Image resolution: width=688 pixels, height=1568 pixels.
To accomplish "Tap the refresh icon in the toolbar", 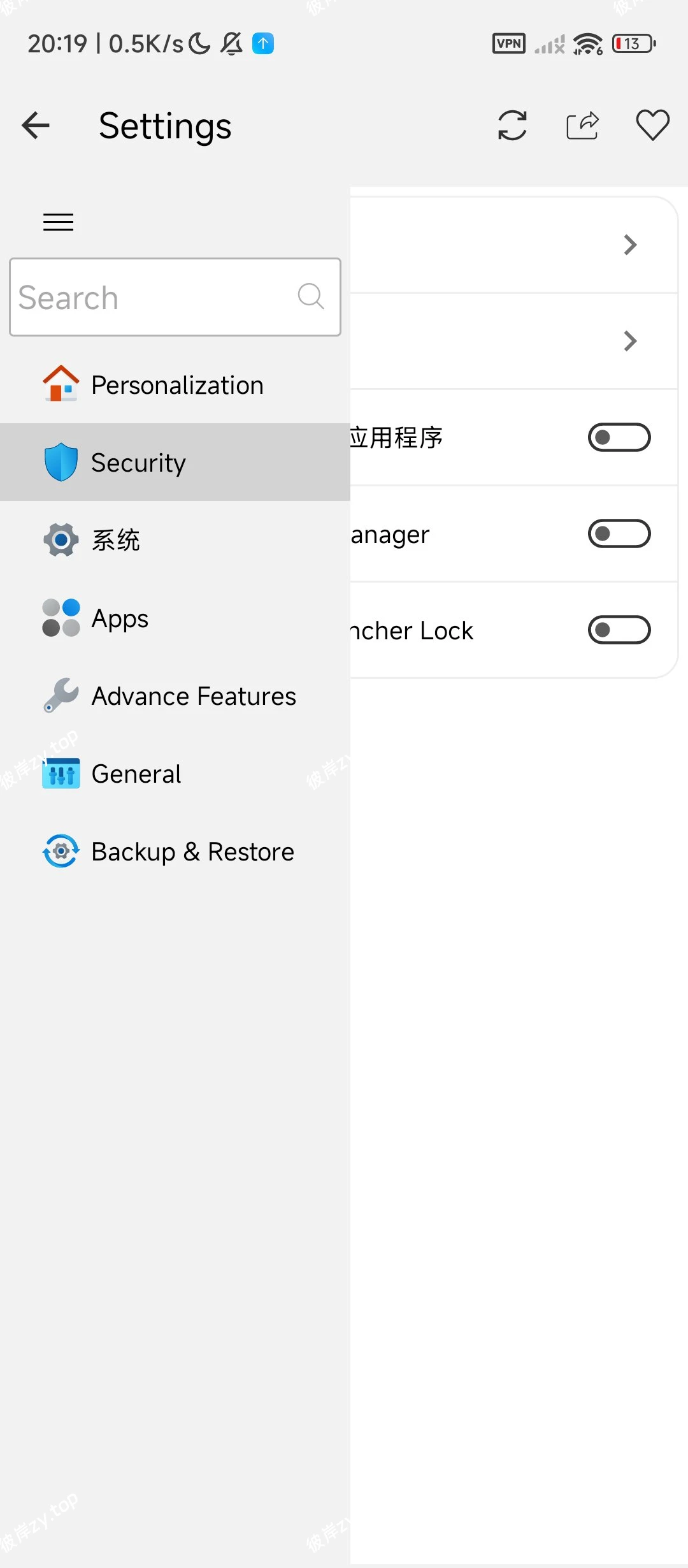I will click(513, 126).
